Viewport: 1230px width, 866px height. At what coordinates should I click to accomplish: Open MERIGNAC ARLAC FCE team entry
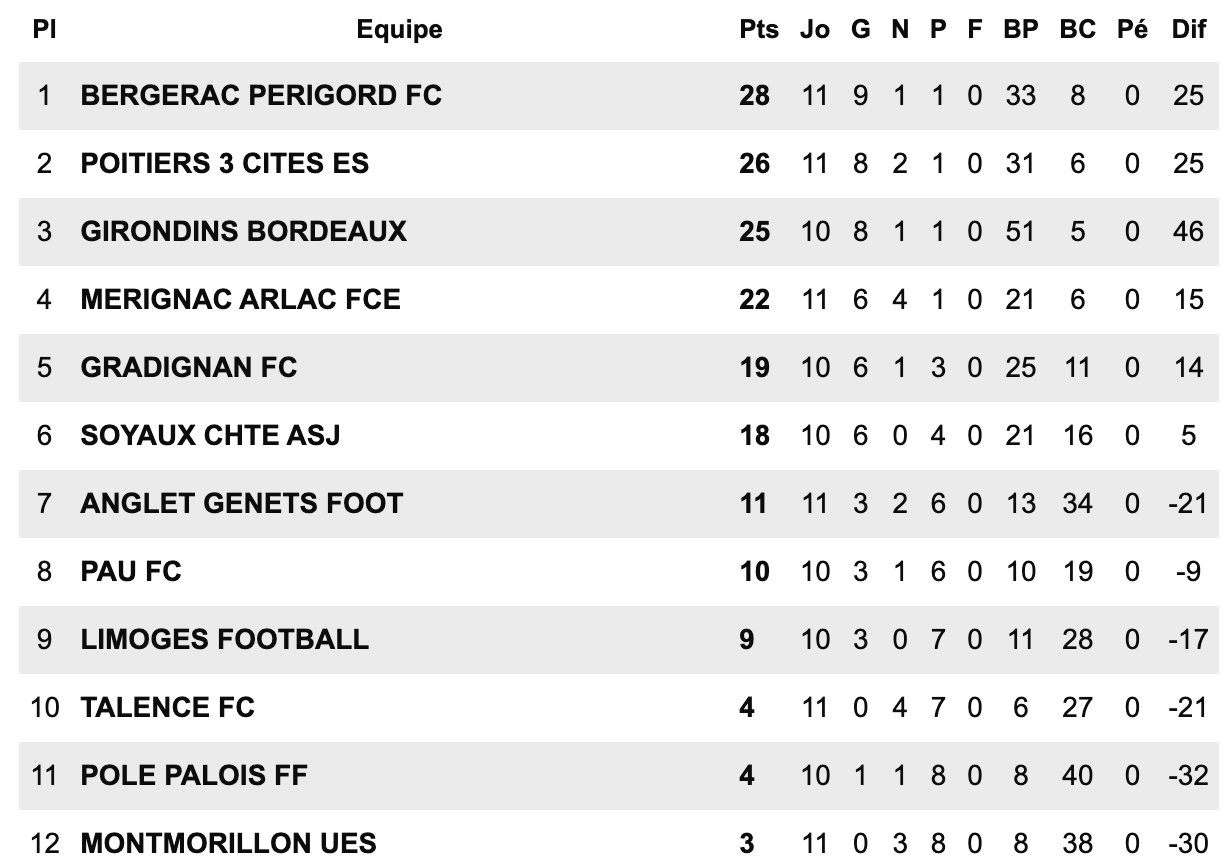[x=241, y=299]
